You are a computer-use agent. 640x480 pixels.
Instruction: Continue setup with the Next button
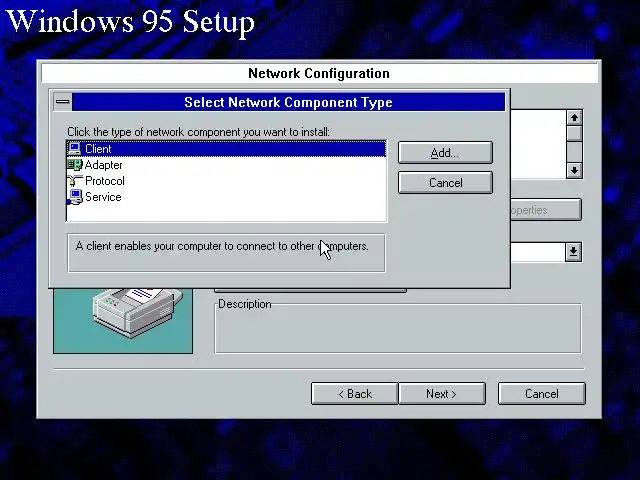[442, 393]
